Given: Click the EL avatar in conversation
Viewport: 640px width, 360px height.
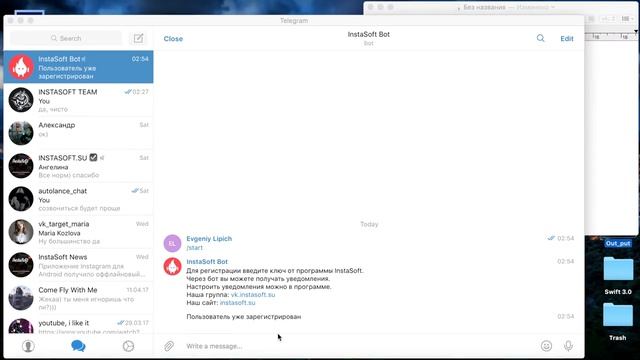Looking at the screenshot, I should (172, 243).
